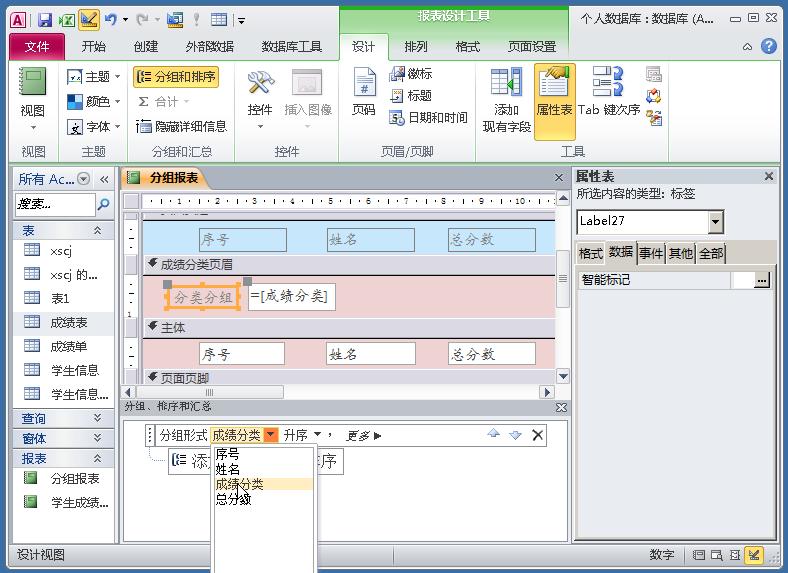Screen dimensions: 788x573
Task: Open Totals (合计) dropdown
Action: [164, 102]
